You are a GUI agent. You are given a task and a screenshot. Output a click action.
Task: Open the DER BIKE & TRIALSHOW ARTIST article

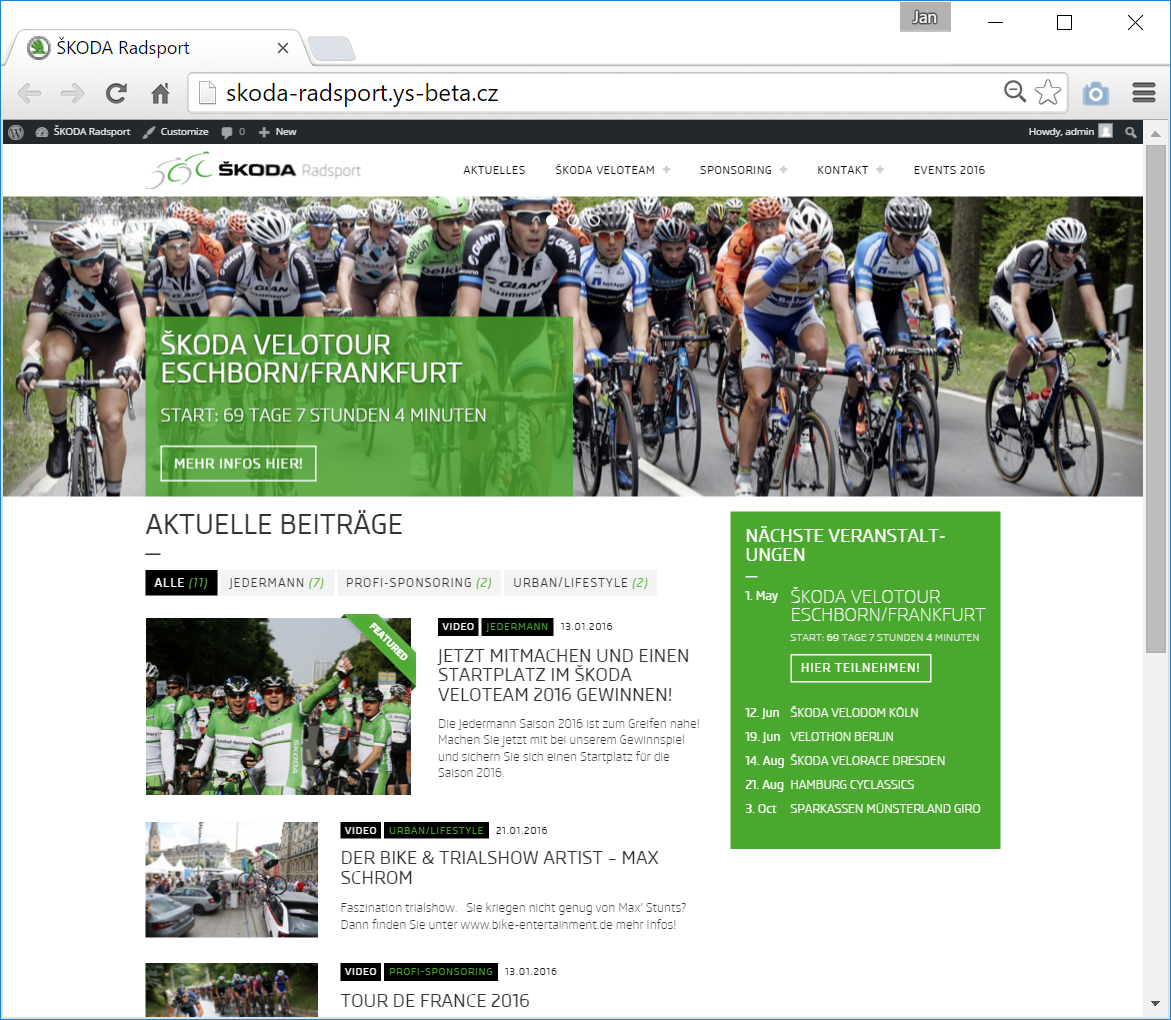[500, 868]
